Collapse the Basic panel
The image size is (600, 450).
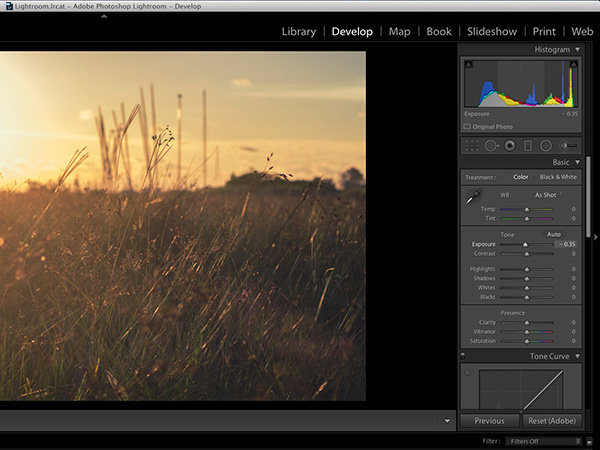click(577, 162)
